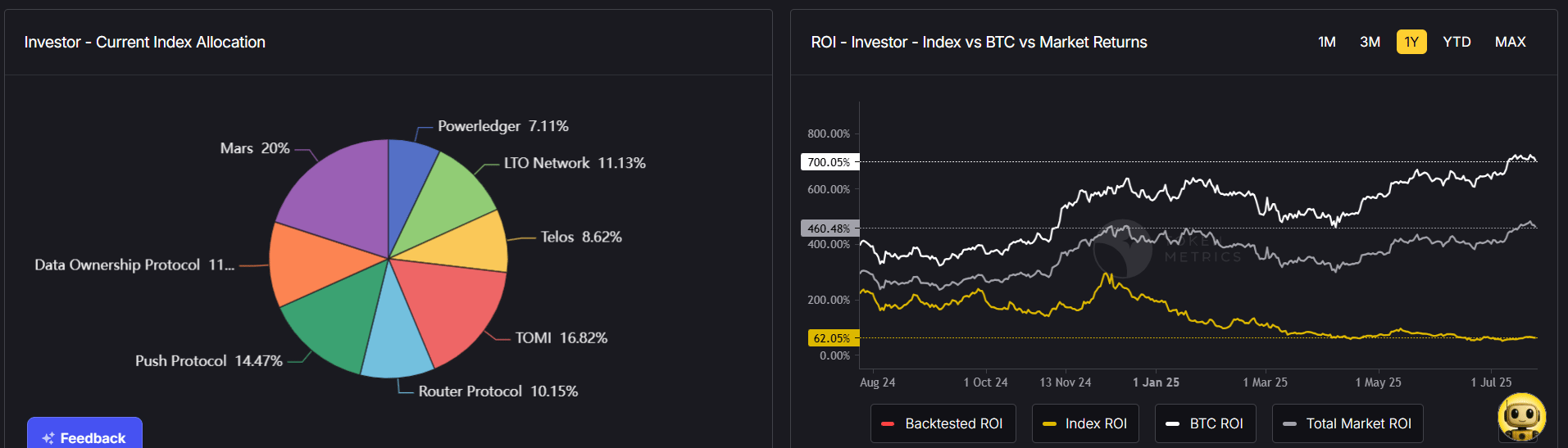1568x448 pixels.
Task: Click the 700.05% BTC ROI value marker
Action: pyautogui.click(x=829, y=162)
